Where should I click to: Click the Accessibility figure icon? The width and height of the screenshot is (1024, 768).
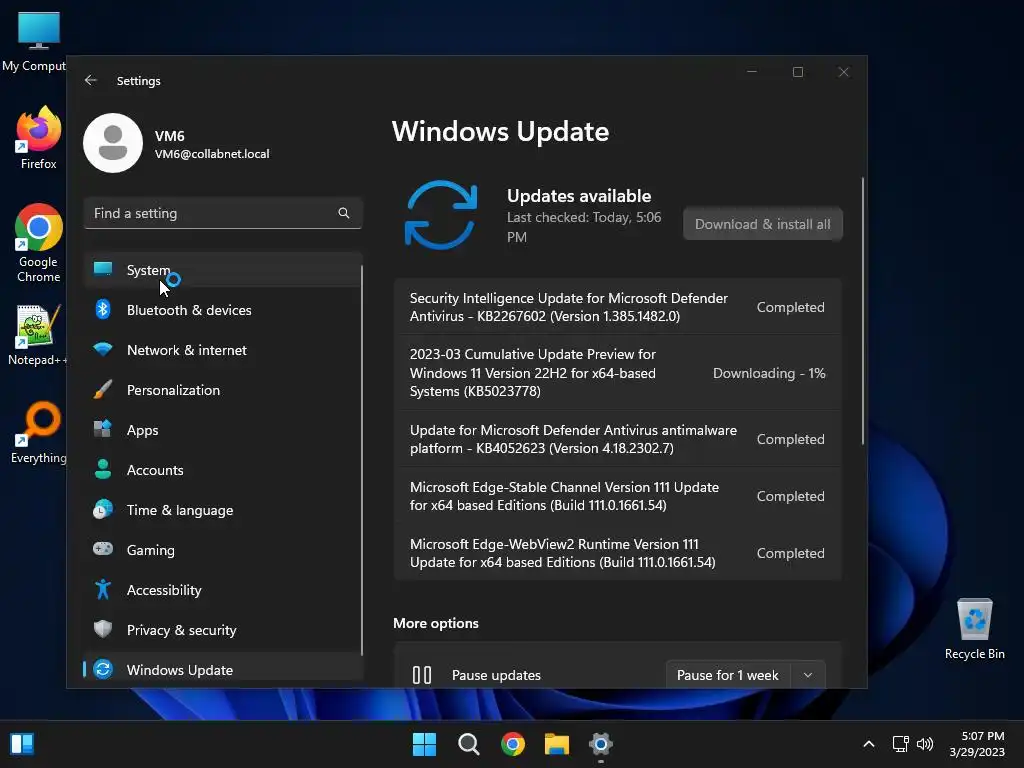(x=103, y=589)
